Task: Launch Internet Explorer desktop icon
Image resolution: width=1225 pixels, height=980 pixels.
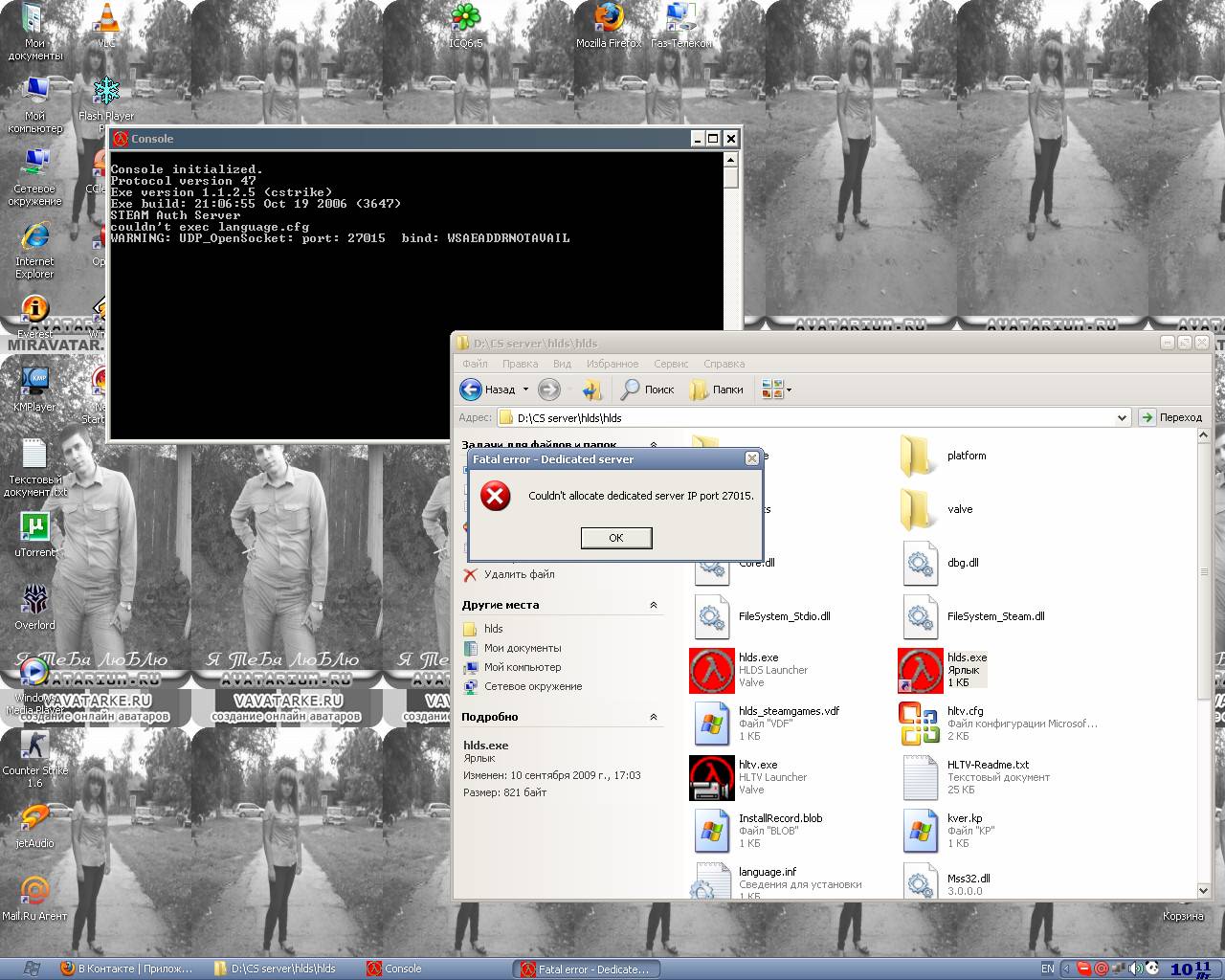Action: 35,250
